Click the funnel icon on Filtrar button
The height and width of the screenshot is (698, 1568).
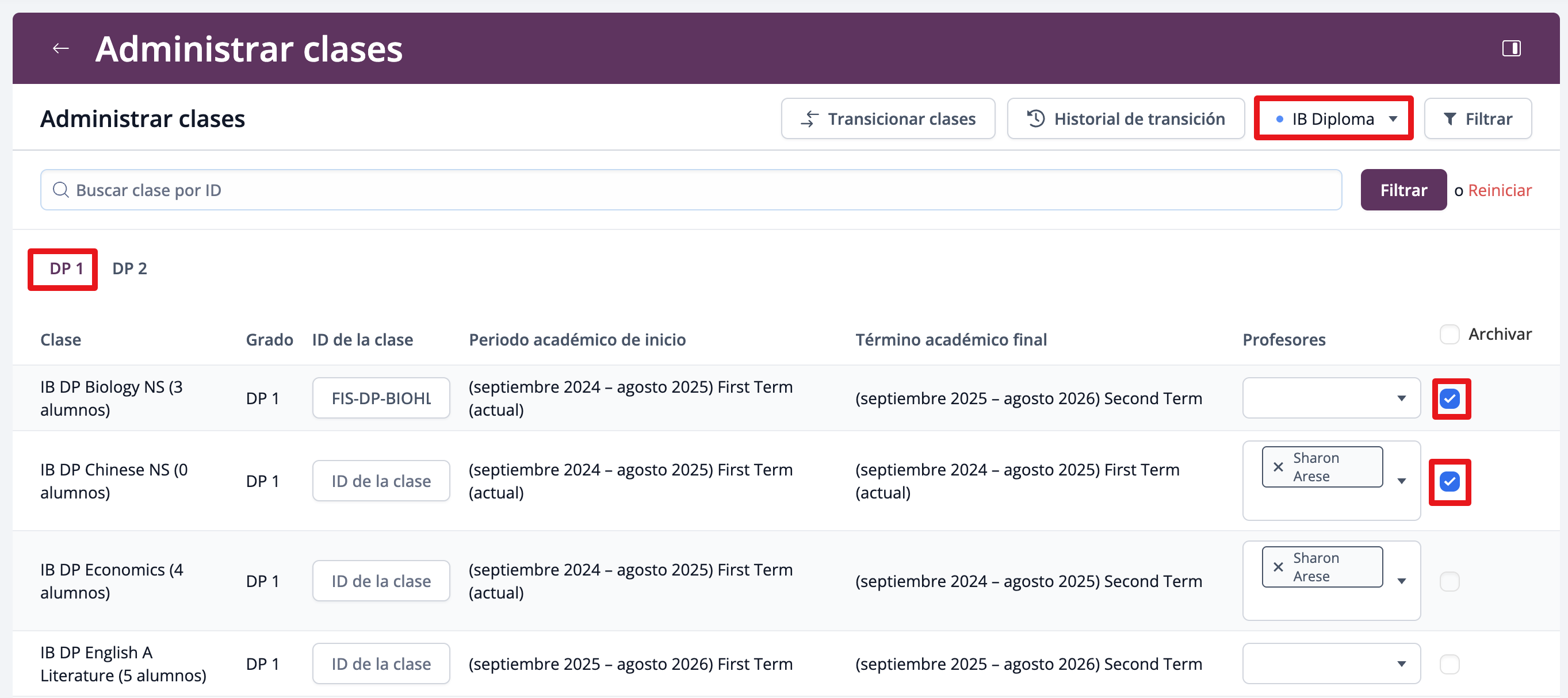click(x=1450, y=118)
